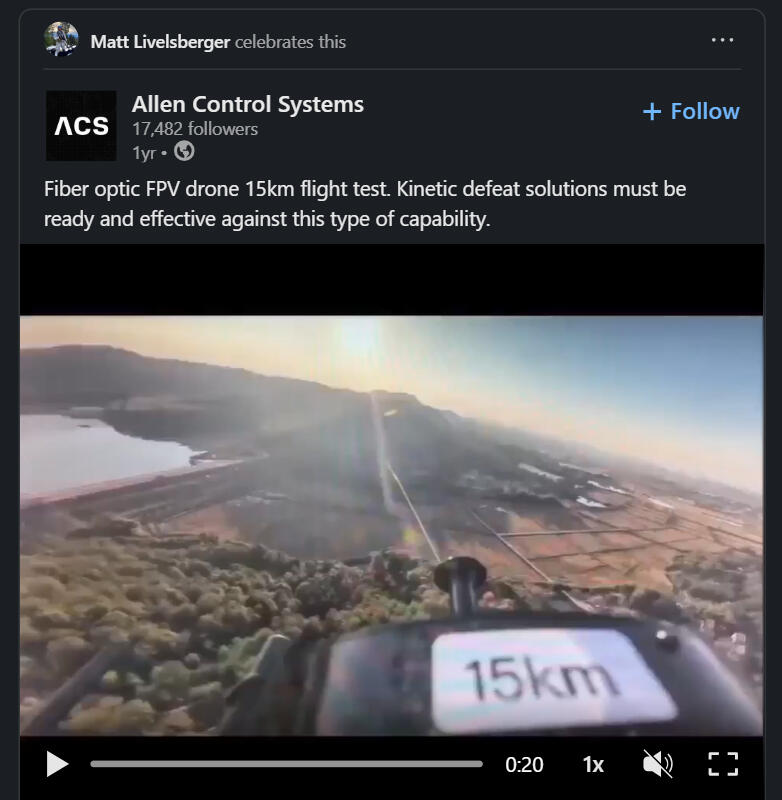Follow Allen Control Systems

click(691, 111)
